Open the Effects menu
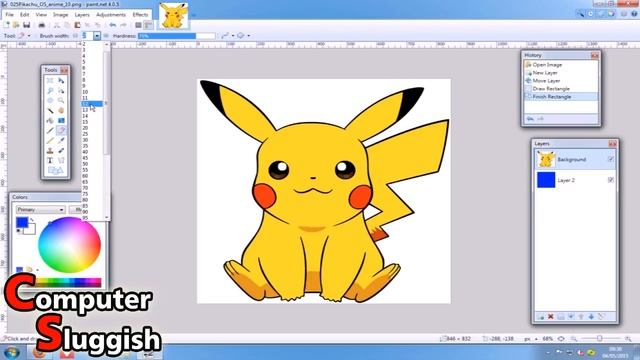The image size is (640, 360). pos(140,14)
